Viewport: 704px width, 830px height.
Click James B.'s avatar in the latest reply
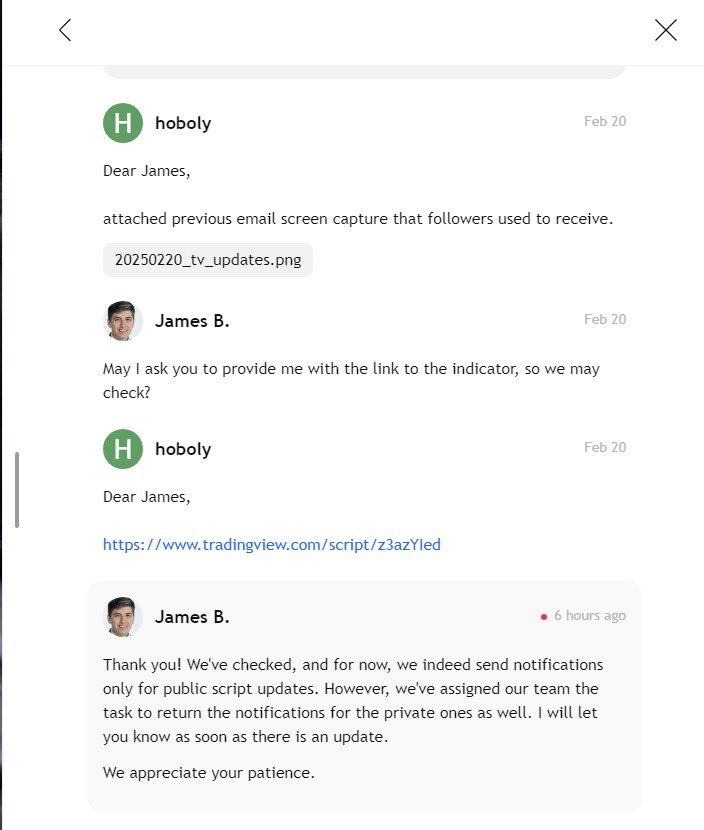pos(123,617)
